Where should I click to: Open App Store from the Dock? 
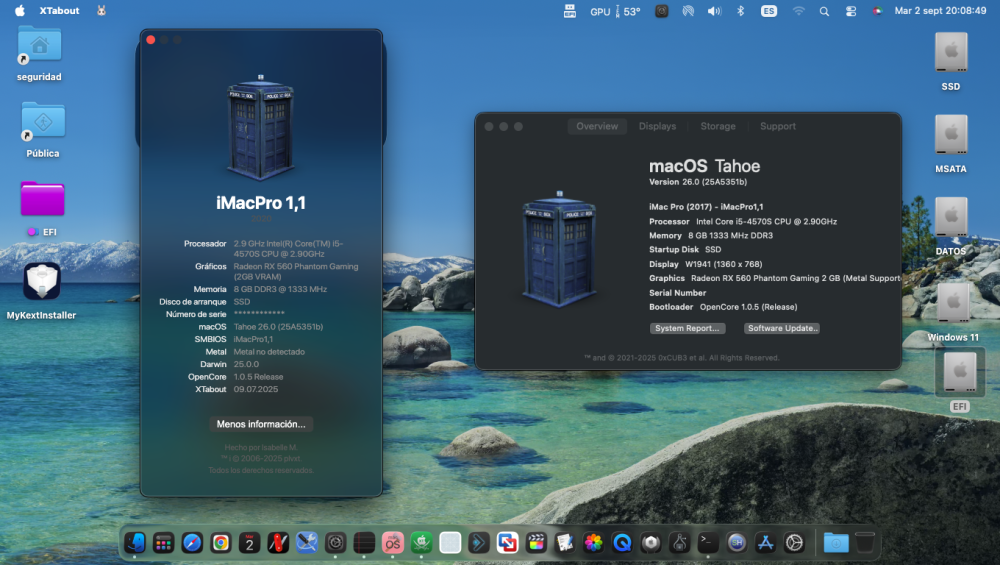pyautogui.click(x=765, y=543)
